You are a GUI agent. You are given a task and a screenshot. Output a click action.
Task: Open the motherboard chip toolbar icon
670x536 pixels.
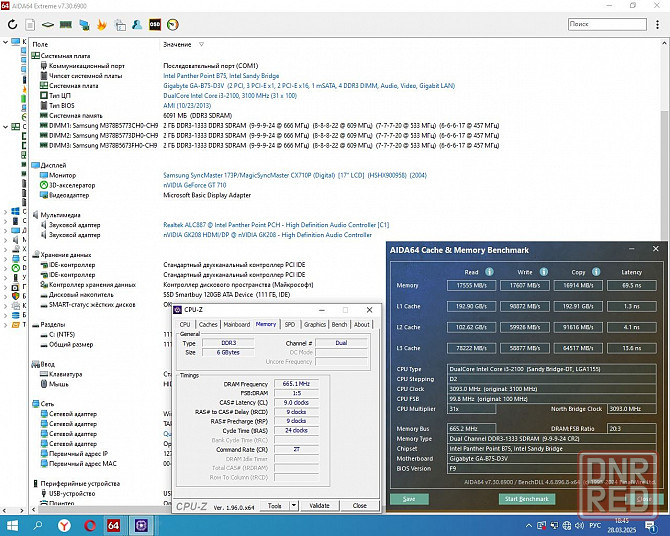[x=47, y=25]
